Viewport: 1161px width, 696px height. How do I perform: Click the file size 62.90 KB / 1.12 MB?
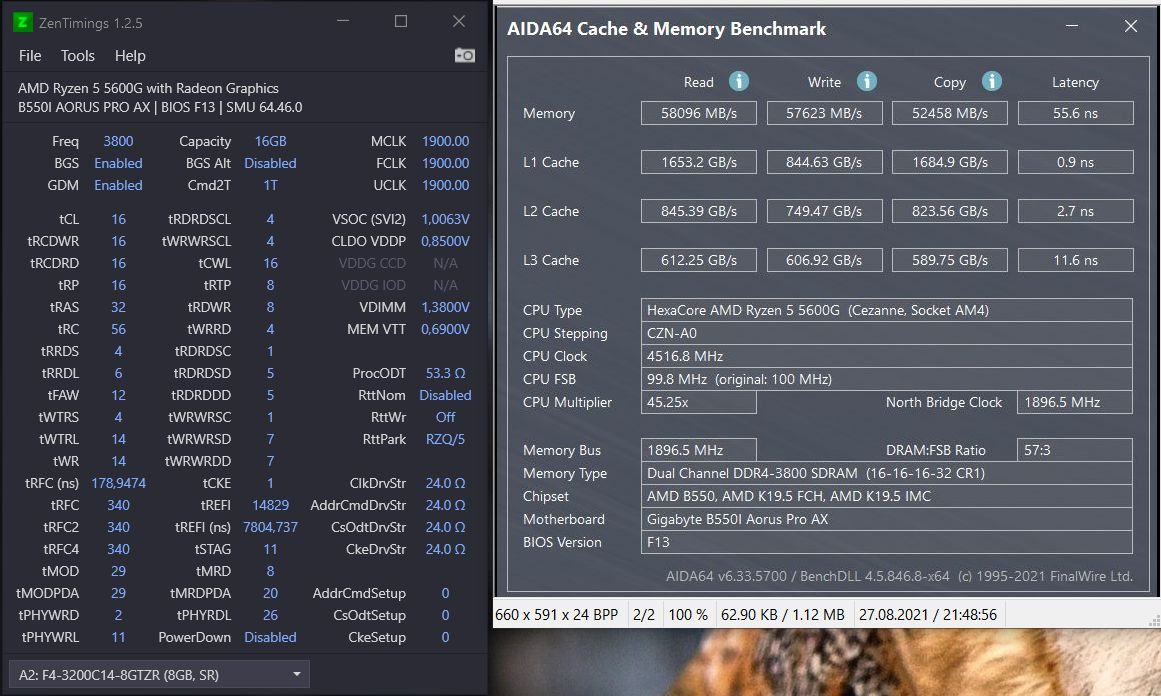(783, 615)
